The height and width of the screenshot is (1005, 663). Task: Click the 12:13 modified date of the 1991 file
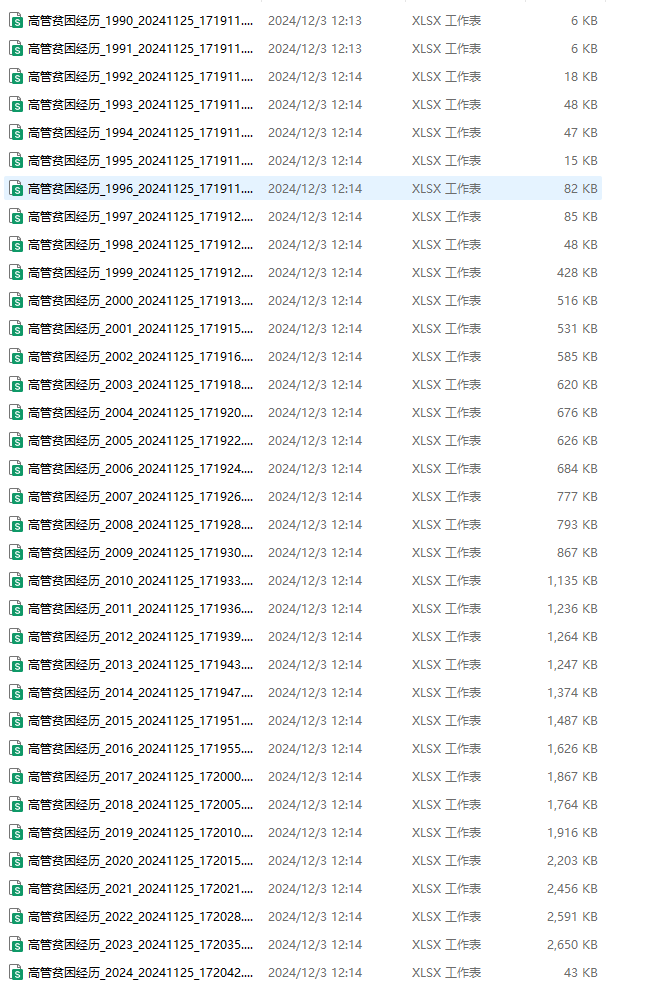click(x=315, y=48)
